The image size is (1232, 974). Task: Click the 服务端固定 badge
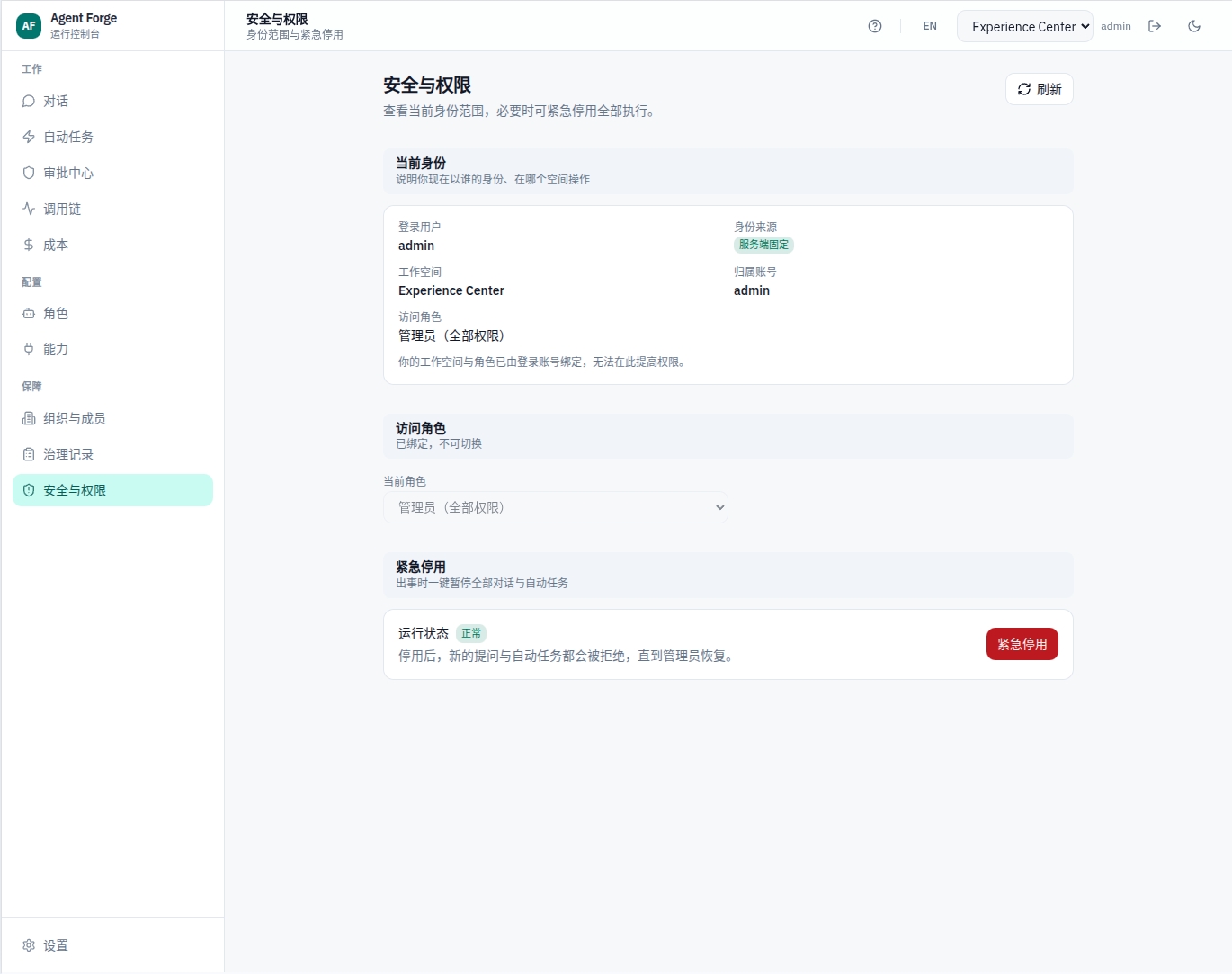763,245
